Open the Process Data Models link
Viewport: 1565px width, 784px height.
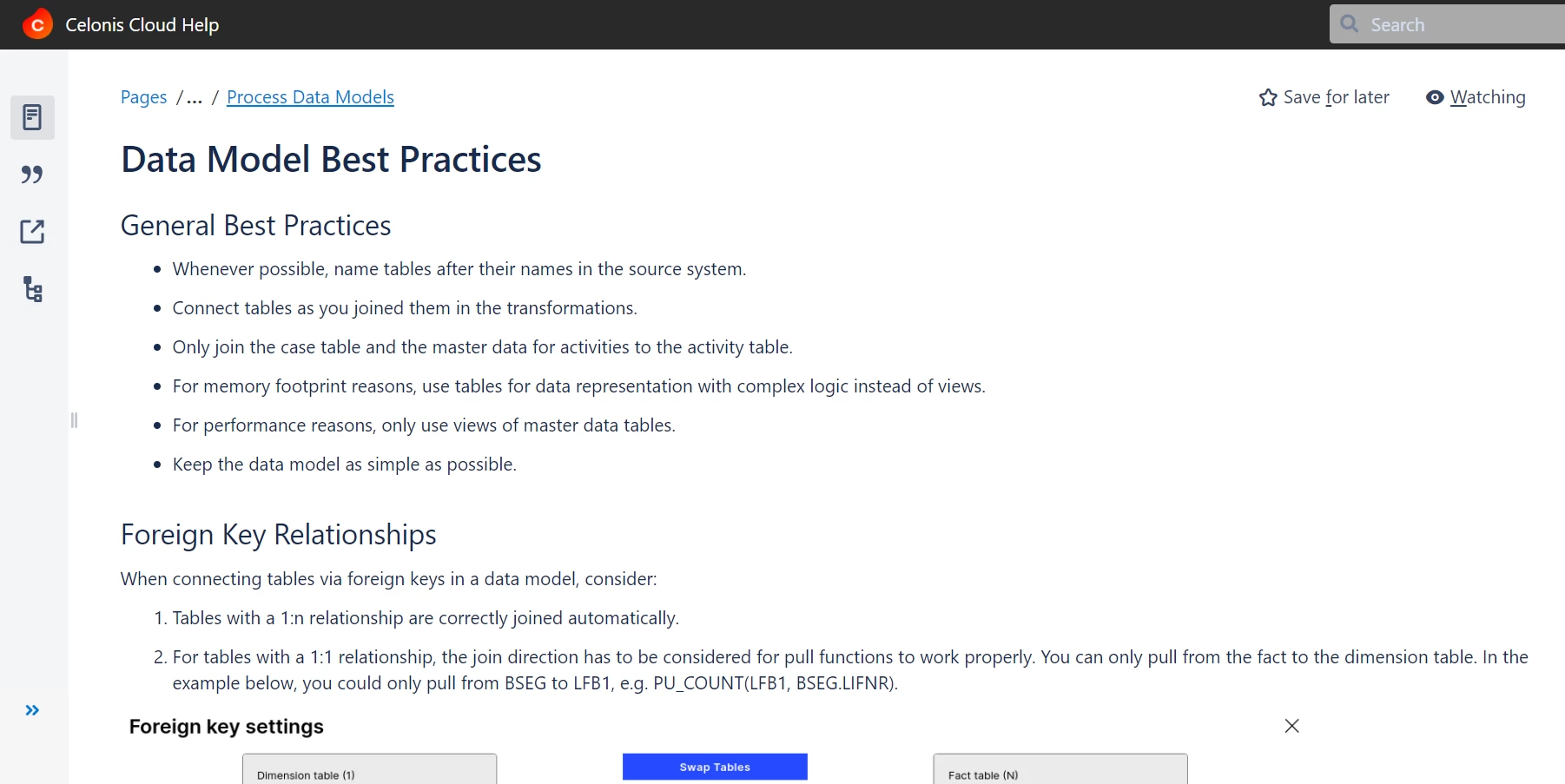tap(310, 97)
